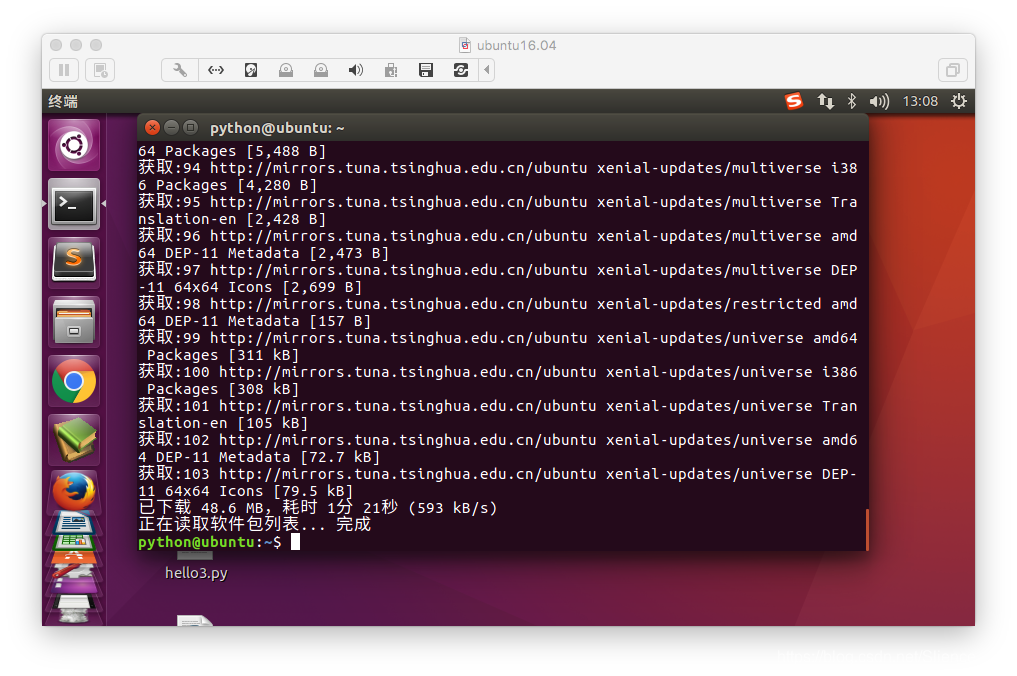Image resolution: width=1017 pixels, height=676 pixels.
Task: Click the second CD/DVD drive icon
Action: 320,70
